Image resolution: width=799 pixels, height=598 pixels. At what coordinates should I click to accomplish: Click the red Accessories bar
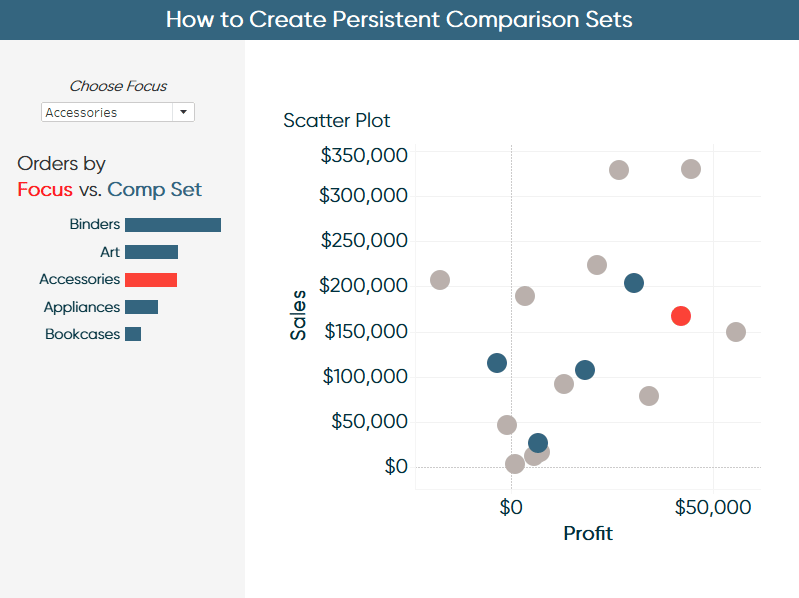point(151,280)
